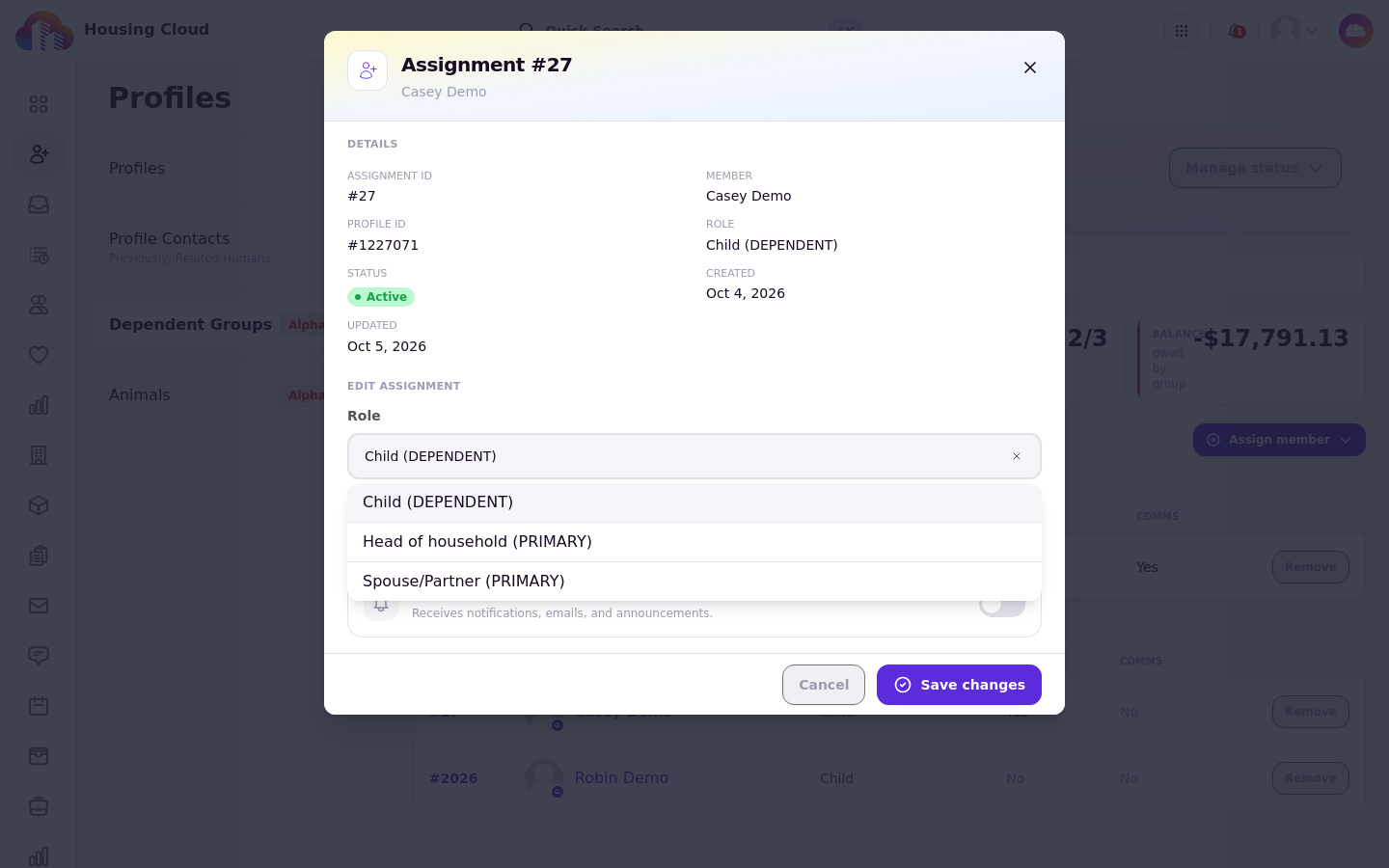1389x868 pixels.
Task: Open the mail envelope icon in sidebar
Action: coord(39,606)
